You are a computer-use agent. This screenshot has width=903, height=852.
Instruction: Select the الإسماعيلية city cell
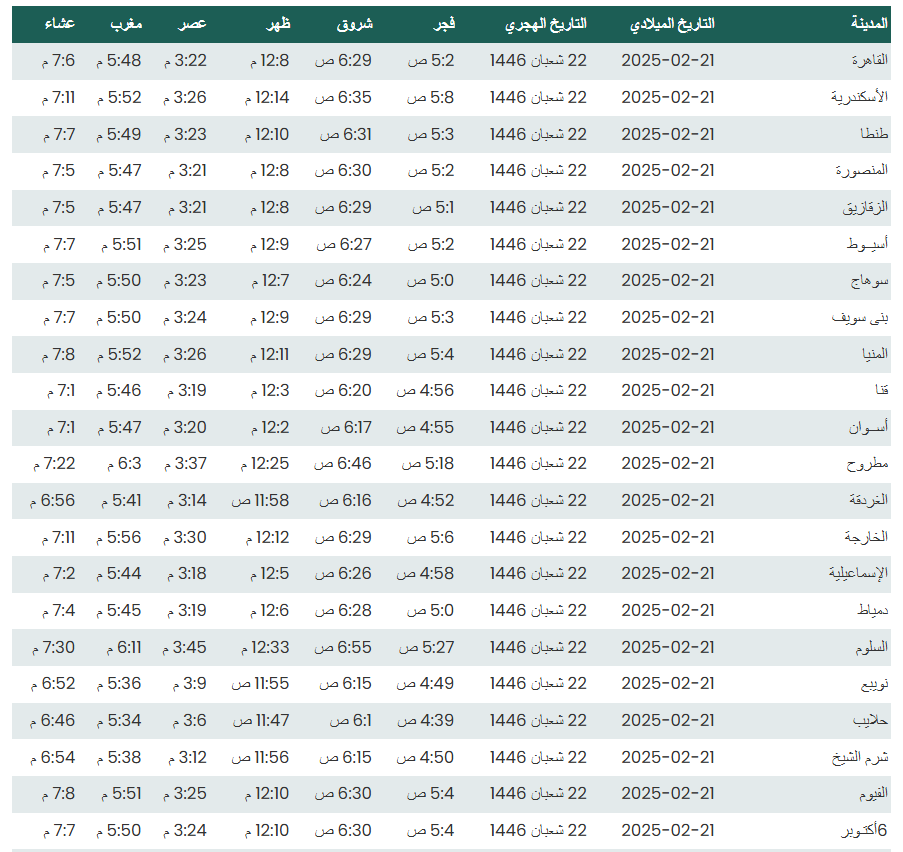point(858,574)
